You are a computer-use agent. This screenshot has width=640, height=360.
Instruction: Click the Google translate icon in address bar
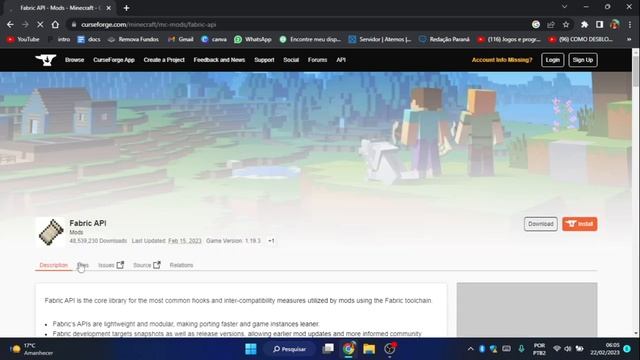(536, 24)
